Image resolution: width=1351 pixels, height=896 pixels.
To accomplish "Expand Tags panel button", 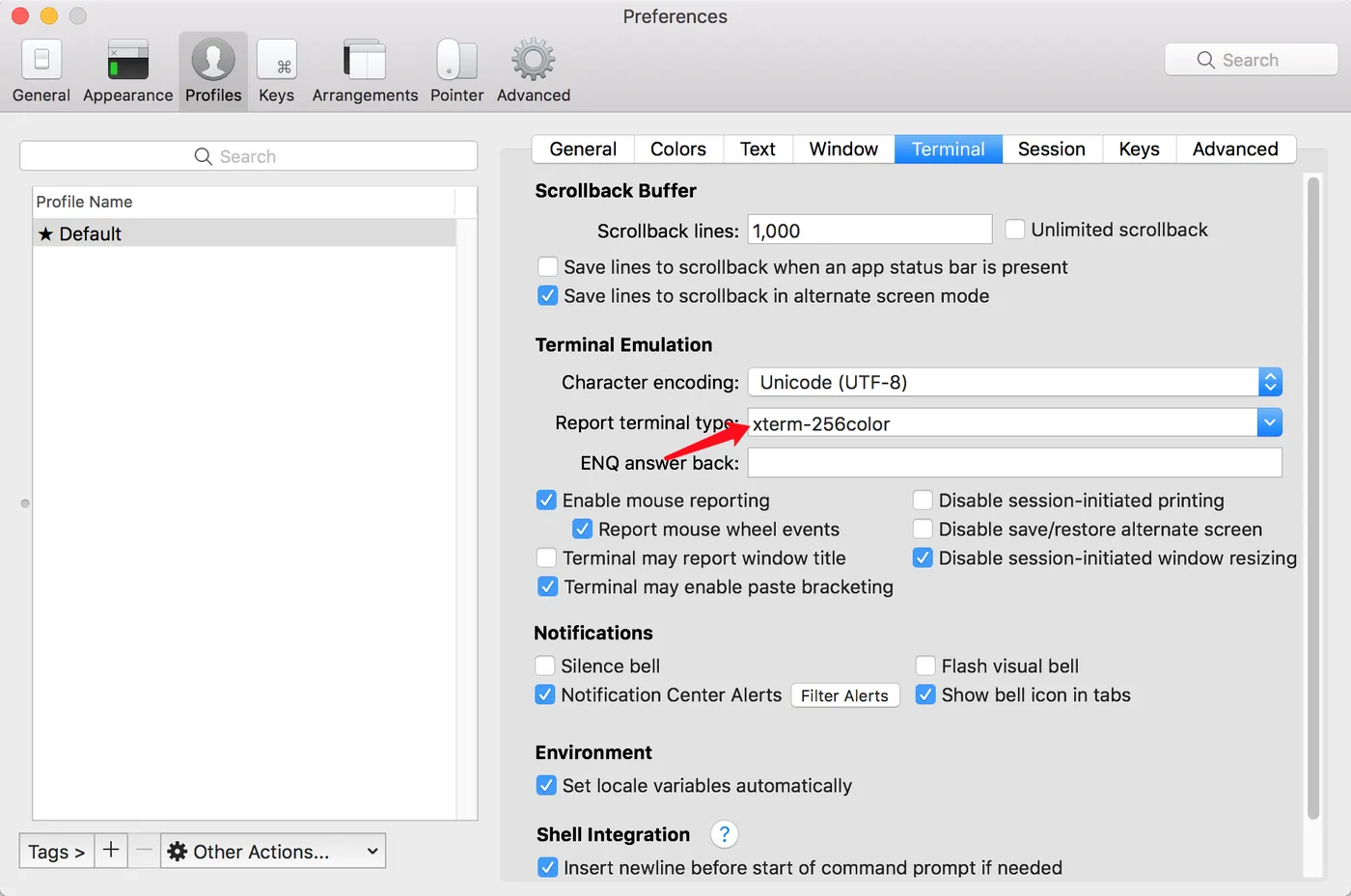I will 56,851.
